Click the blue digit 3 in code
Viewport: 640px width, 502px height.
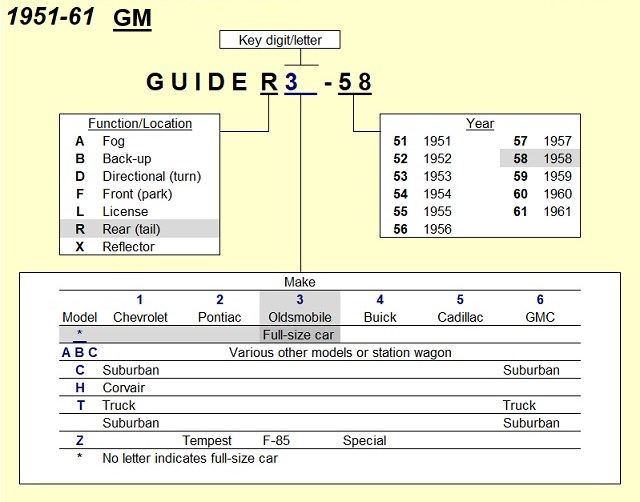(291, 82)
